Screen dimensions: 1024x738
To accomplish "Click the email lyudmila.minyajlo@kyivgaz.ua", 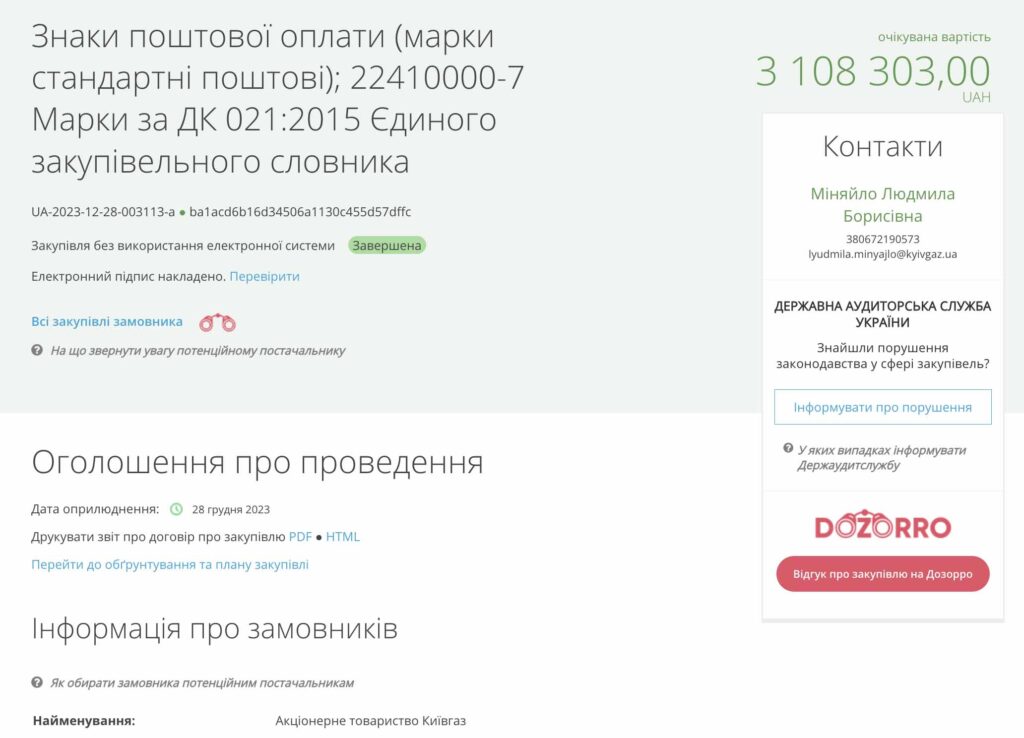I will pyautogui.click(x=882, y=254).
